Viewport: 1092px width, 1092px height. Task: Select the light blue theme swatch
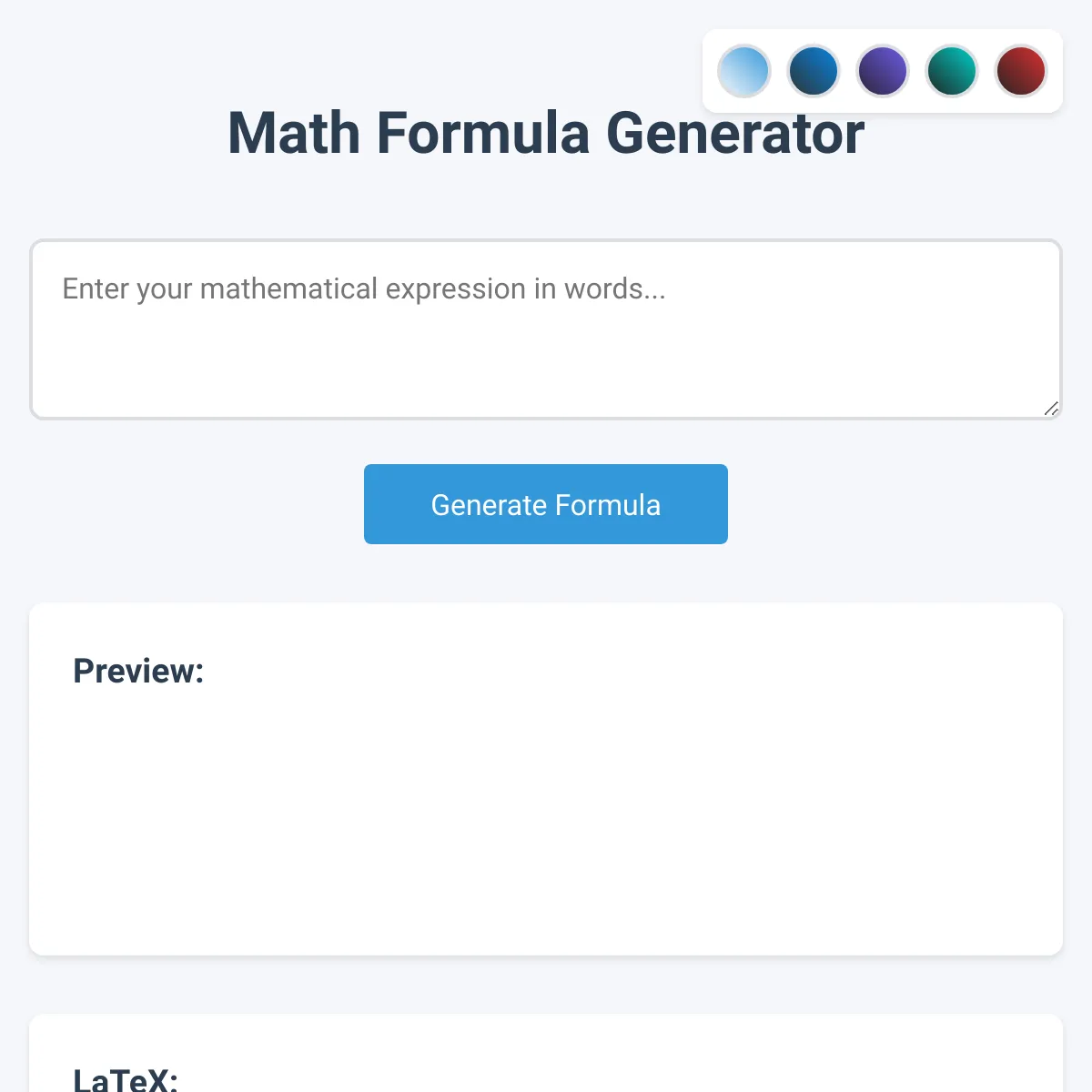point(744,71)
